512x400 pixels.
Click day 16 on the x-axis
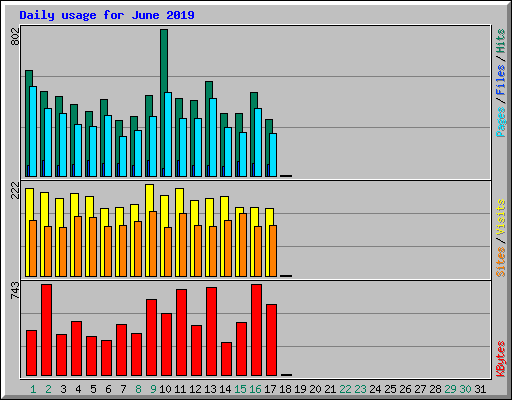coord(255,389)
